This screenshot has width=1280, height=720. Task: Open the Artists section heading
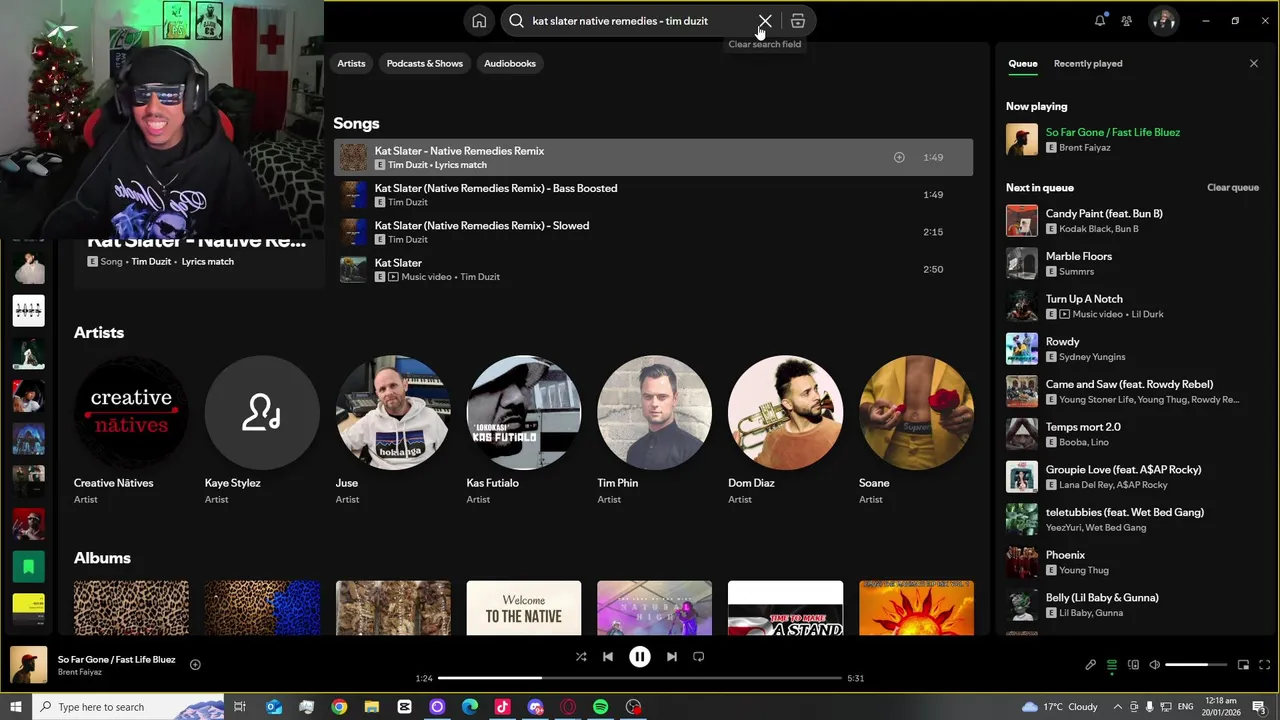99,333
